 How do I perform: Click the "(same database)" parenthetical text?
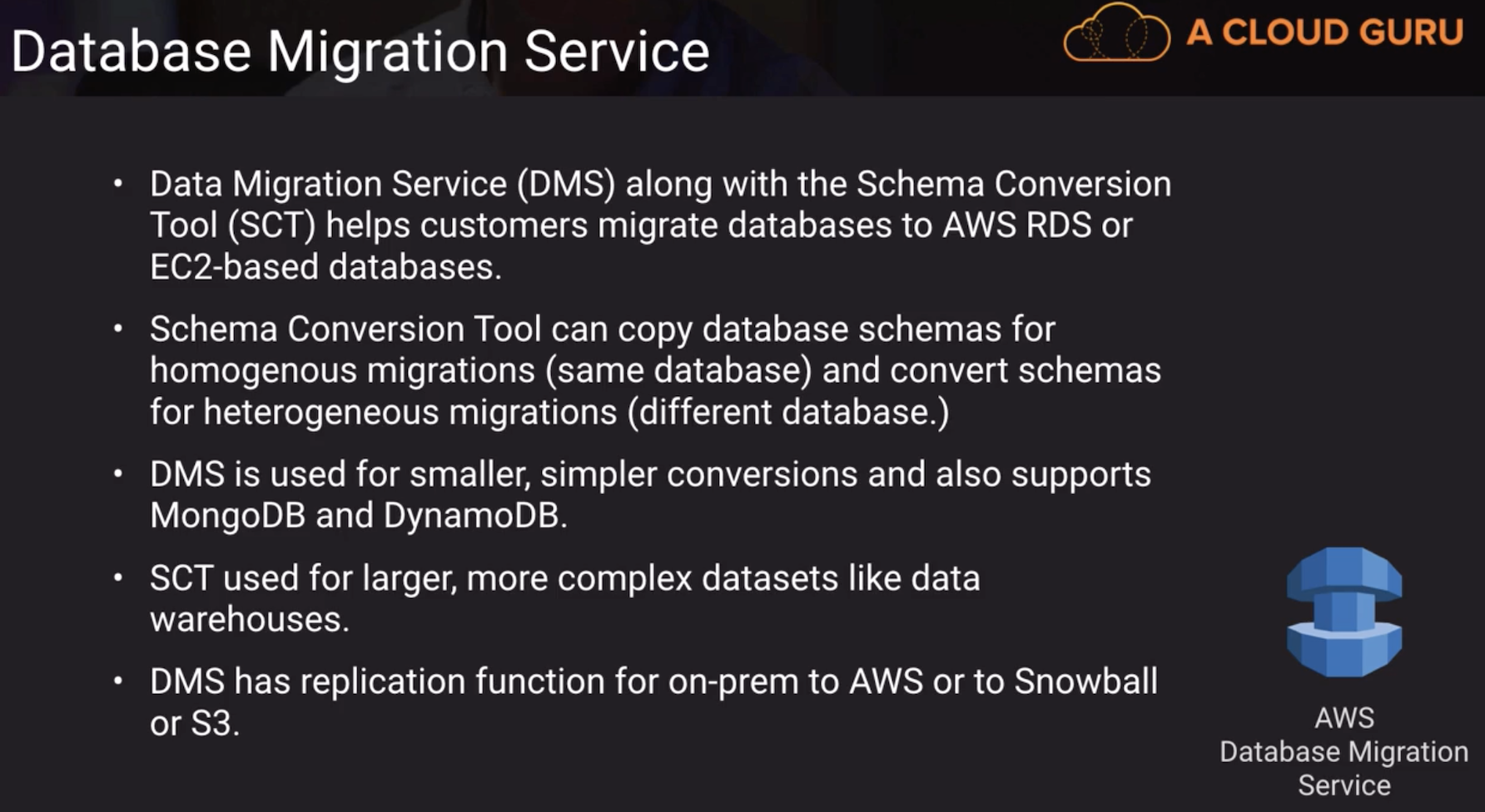678,371
